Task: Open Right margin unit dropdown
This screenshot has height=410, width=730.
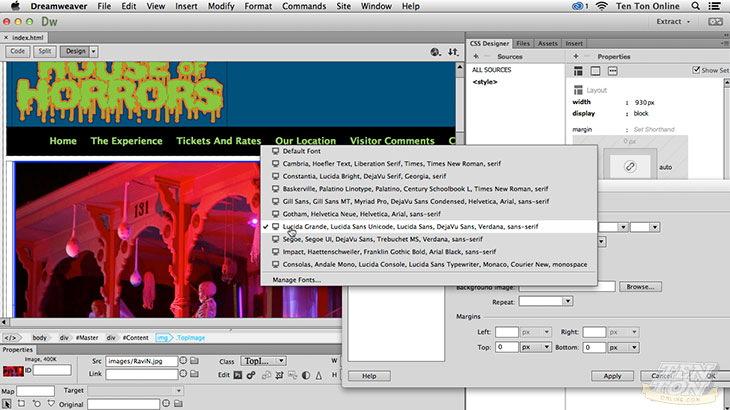Action: [x=624, y=332]
